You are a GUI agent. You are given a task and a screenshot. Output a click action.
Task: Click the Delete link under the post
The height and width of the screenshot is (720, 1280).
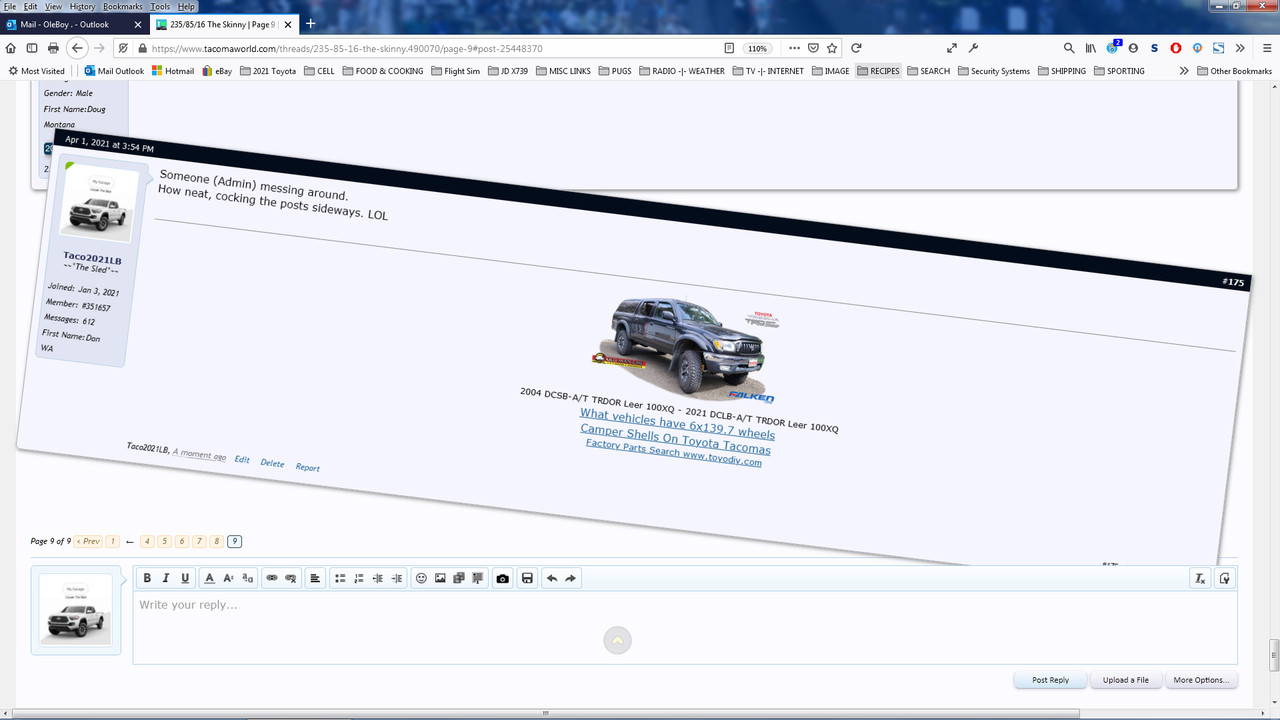(x=272, y=463)
